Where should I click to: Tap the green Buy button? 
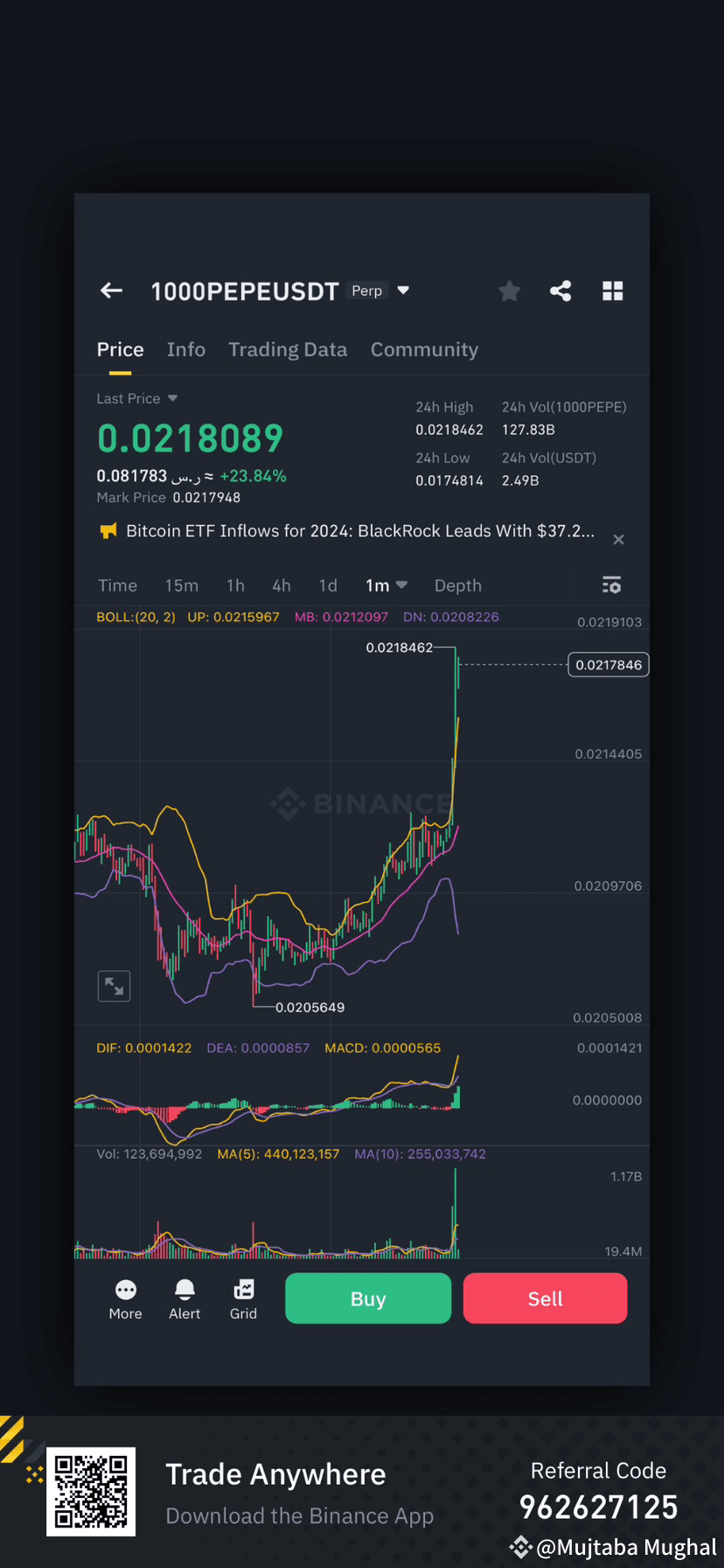pyautogui.click(x=368, y=1298)
